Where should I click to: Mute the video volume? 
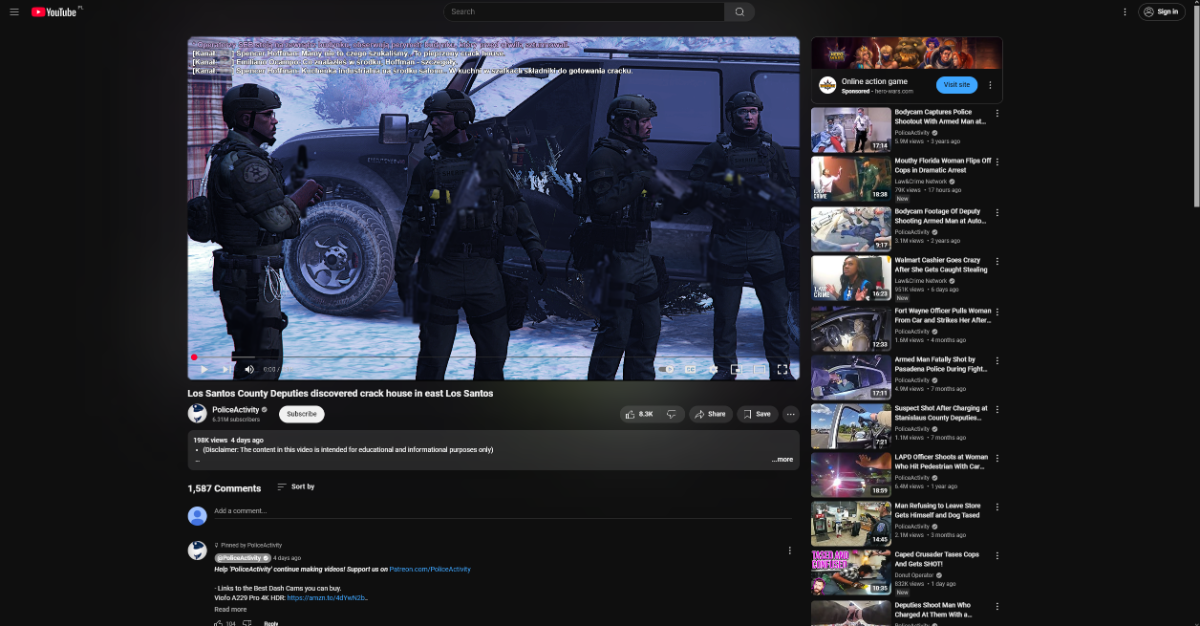click(249, 369)
